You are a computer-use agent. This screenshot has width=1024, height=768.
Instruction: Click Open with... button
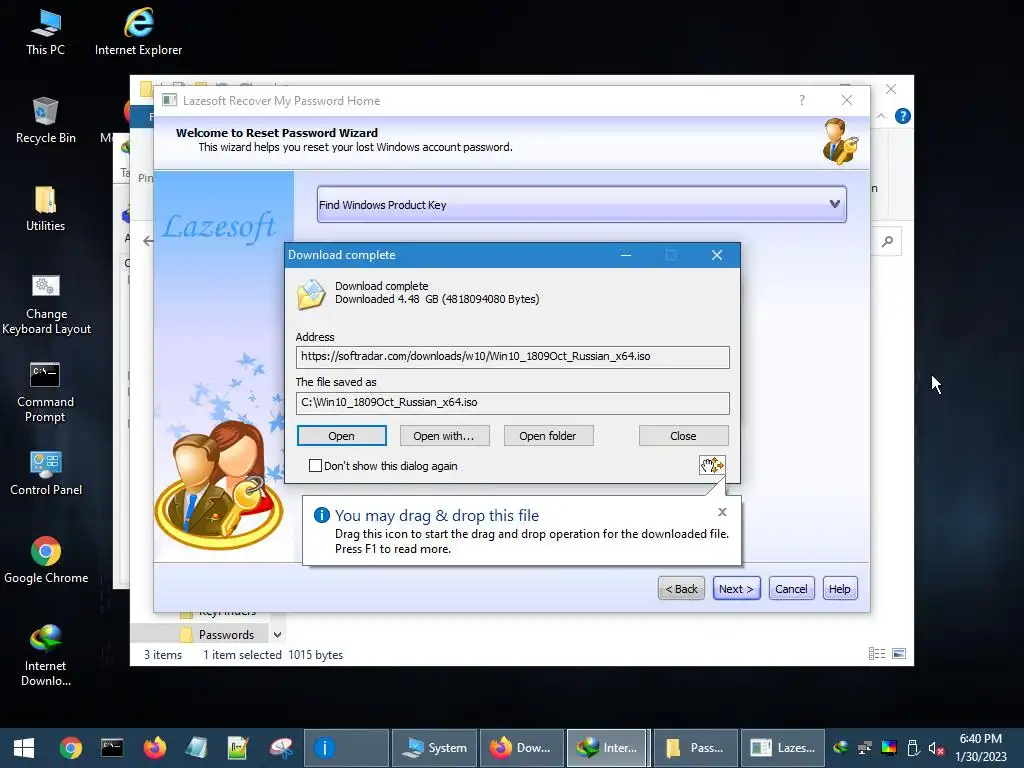pyautogui.click(x=444, y=436)
